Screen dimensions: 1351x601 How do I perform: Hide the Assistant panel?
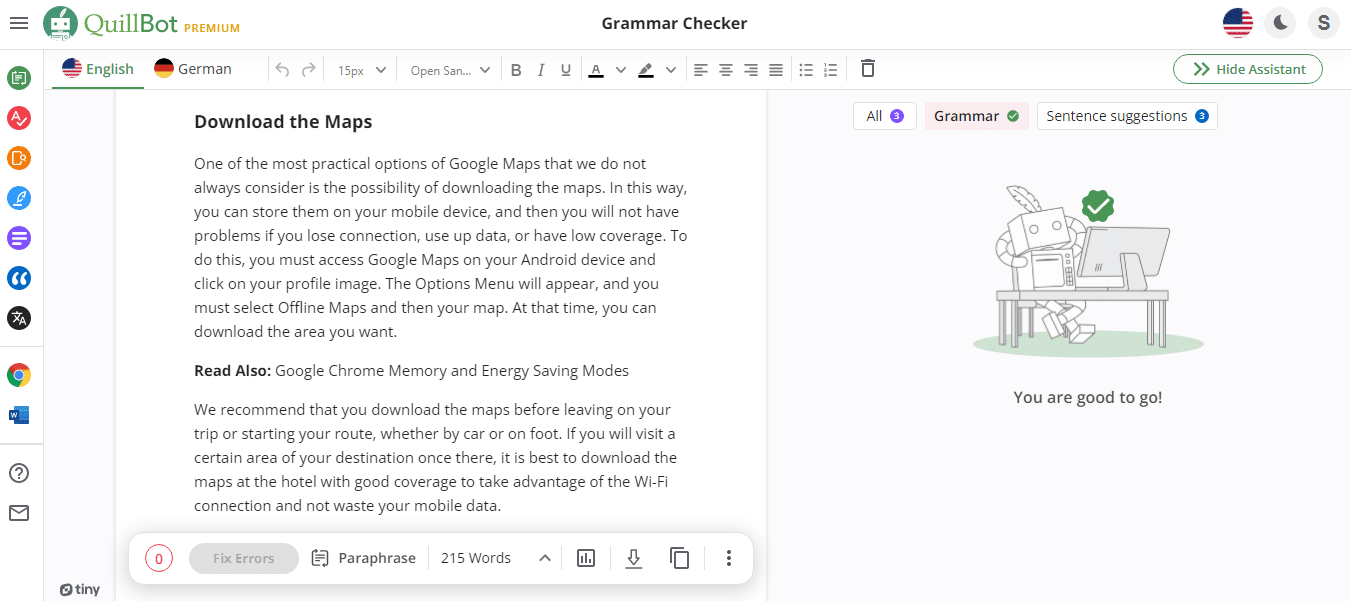[1247, 69]
